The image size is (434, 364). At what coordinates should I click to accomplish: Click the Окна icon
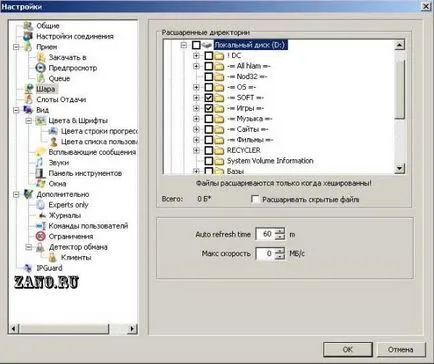pyautogui.click(x=40, y=184)
